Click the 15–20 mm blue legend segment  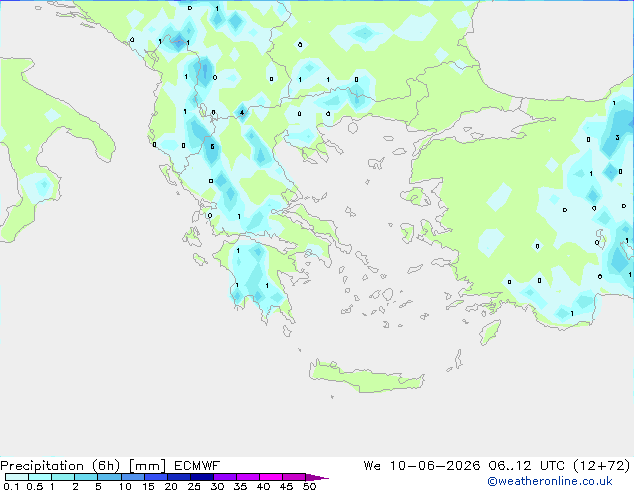[156, 477]
